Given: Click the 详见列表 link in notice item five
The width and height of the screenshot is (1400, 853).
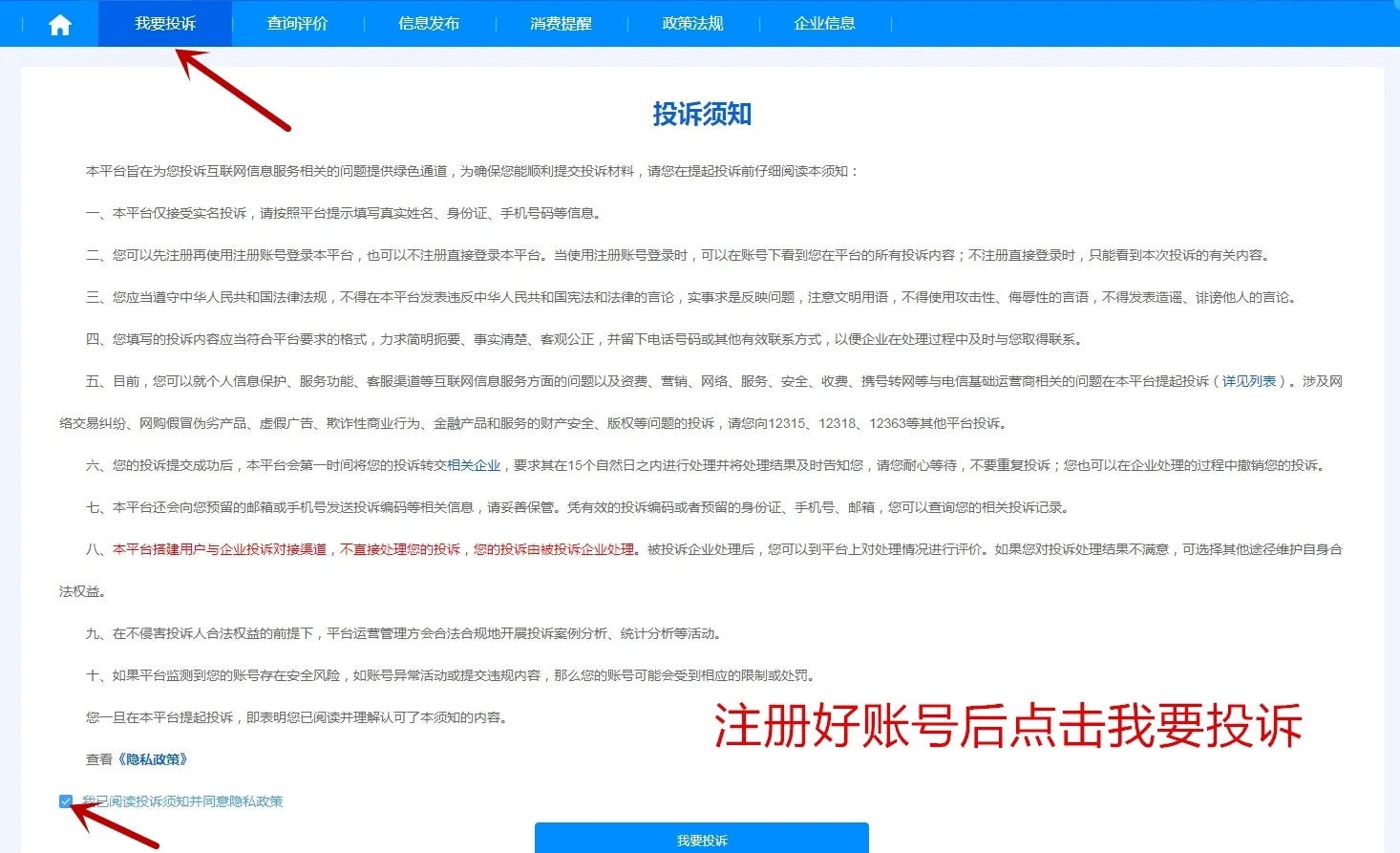Looking at the screenshot, I should 1250,380.
